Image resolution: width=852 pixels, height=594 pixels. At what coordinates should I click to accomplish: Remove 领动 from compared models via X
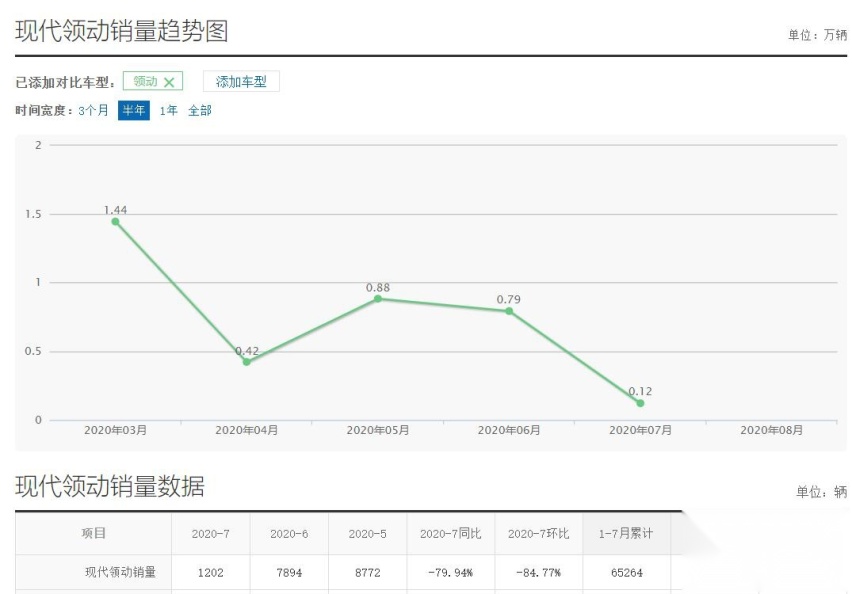169,83
